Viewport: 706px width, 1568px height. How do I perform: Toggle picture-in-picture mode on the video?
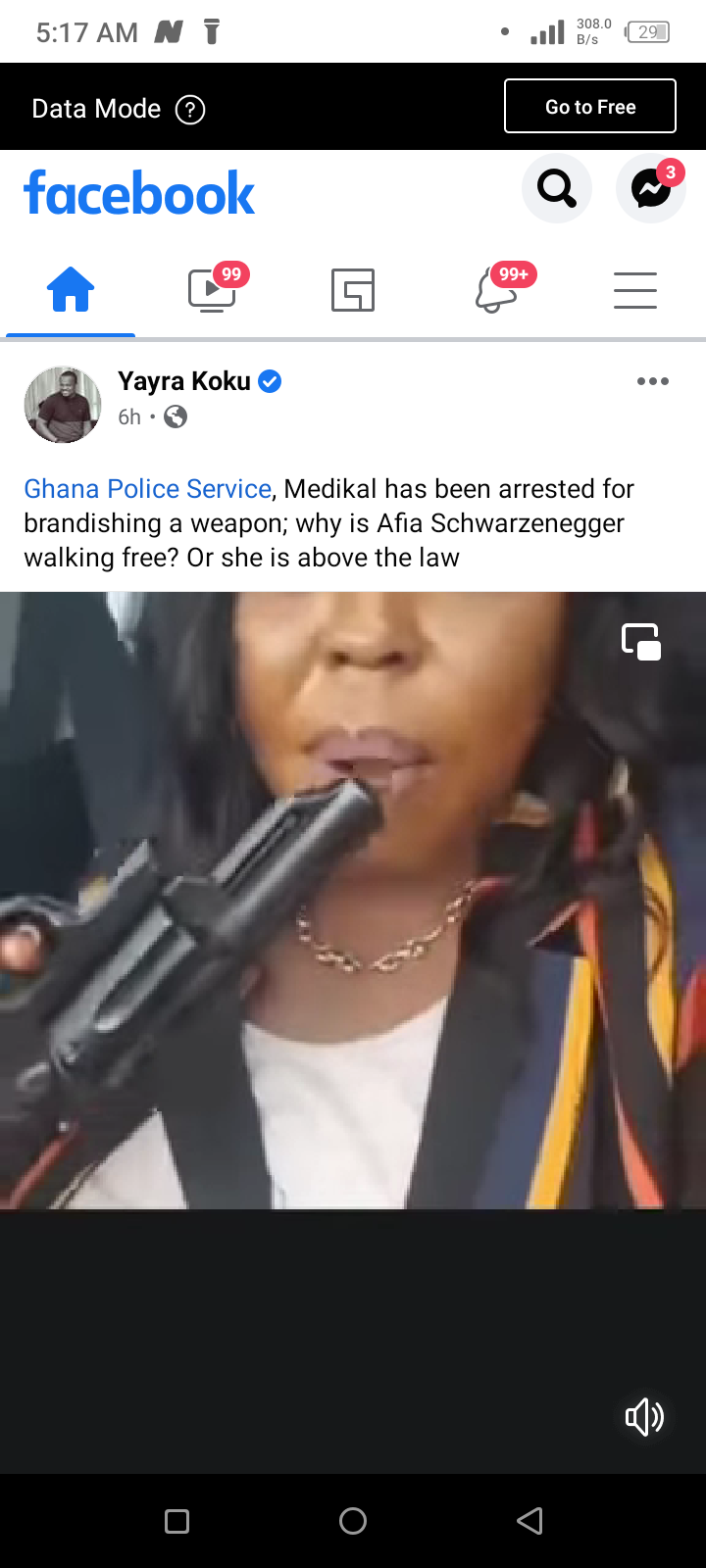[x=641, y=642]
